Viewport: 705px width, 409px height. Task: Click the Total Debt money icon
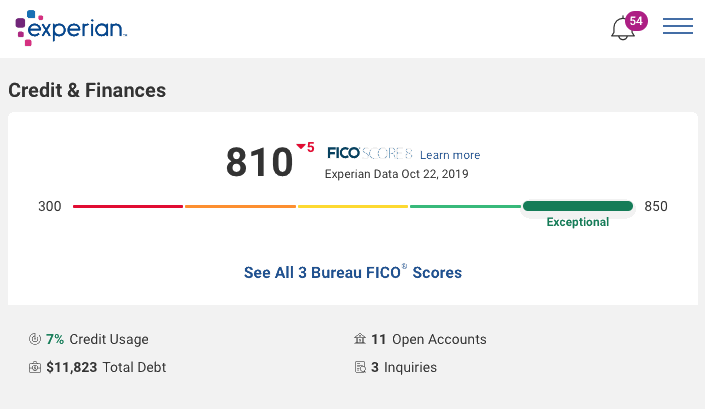pyautogui.click(x=35, y=367)
